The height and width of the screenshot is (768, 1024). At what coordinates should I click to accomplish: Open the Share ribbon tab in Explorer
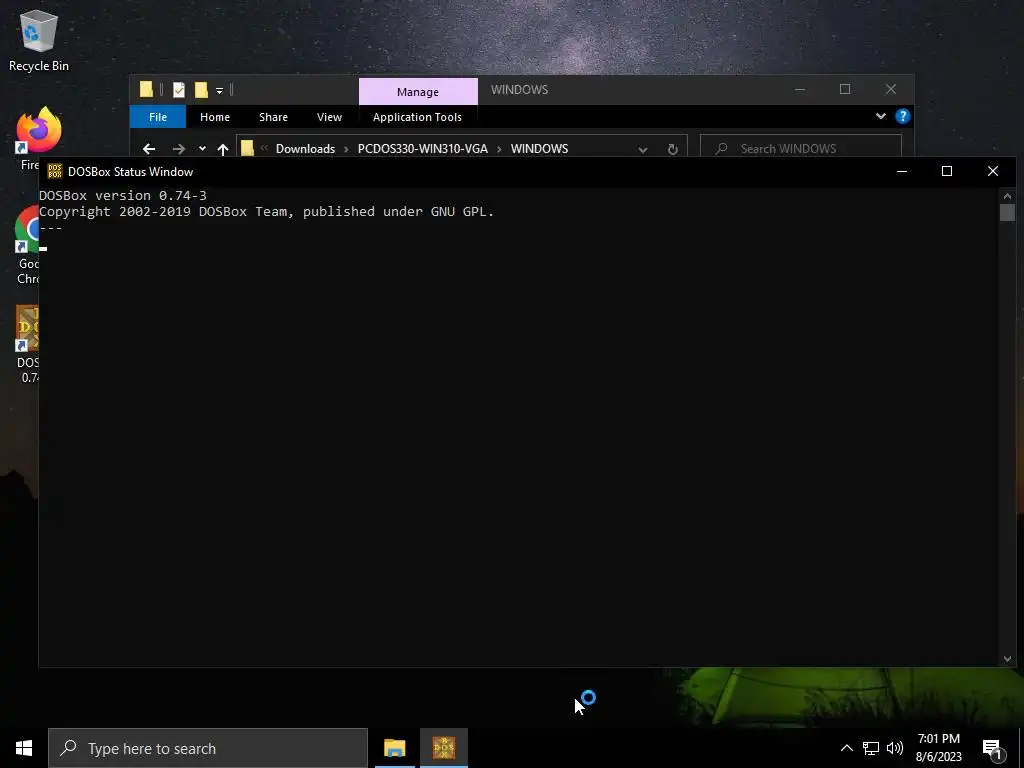[273, 117]
